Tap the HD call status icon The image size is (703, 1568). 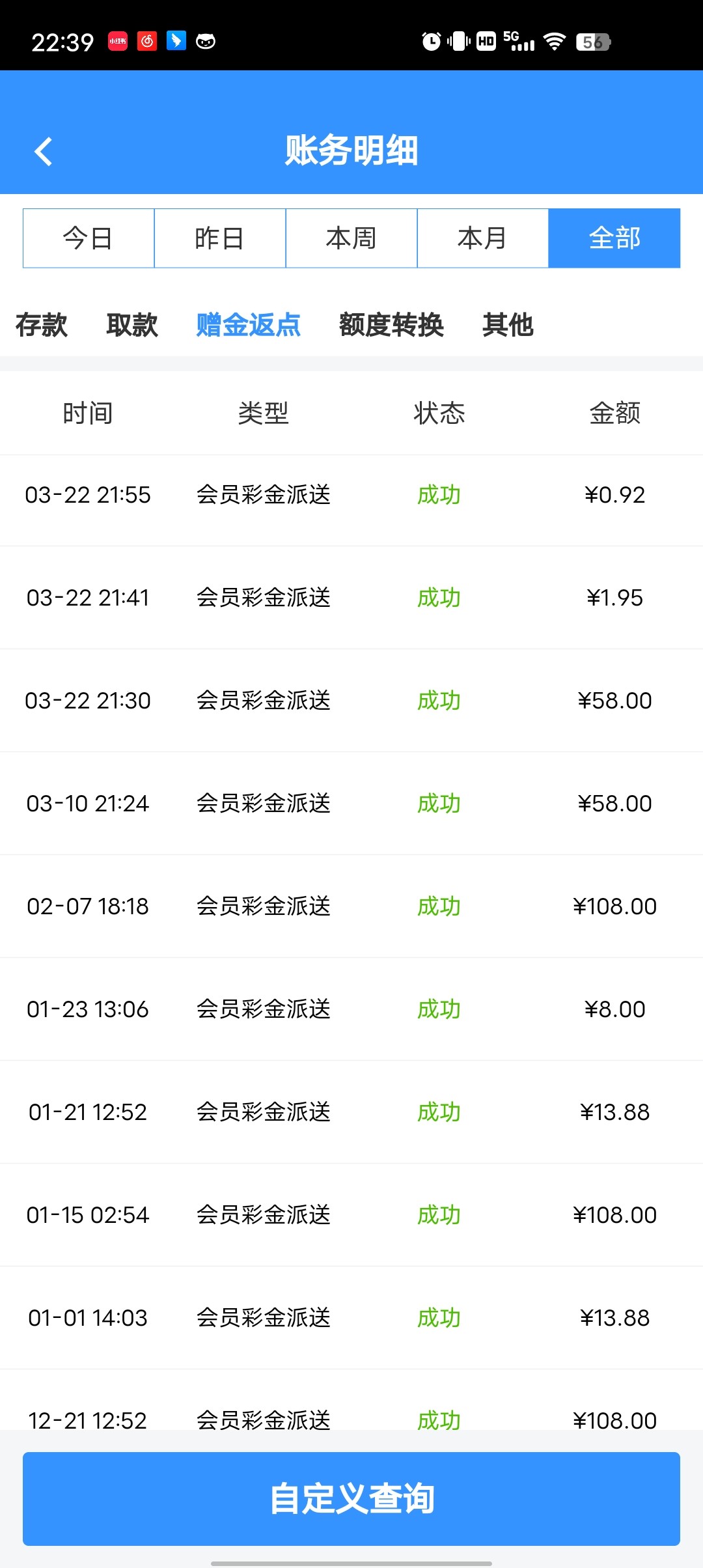pyautogui.click(x=486, y=42)
